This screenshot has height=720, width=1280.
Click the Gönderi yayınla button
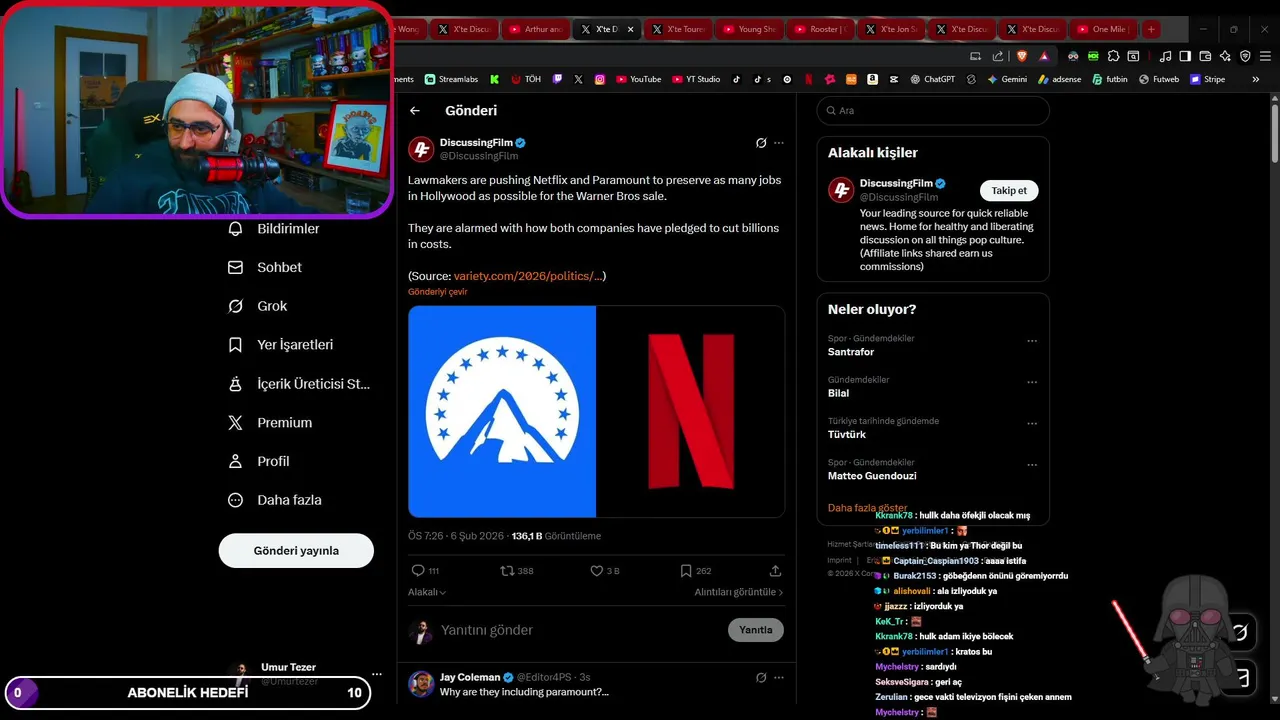pyautogui.click(x=296, y=551)
